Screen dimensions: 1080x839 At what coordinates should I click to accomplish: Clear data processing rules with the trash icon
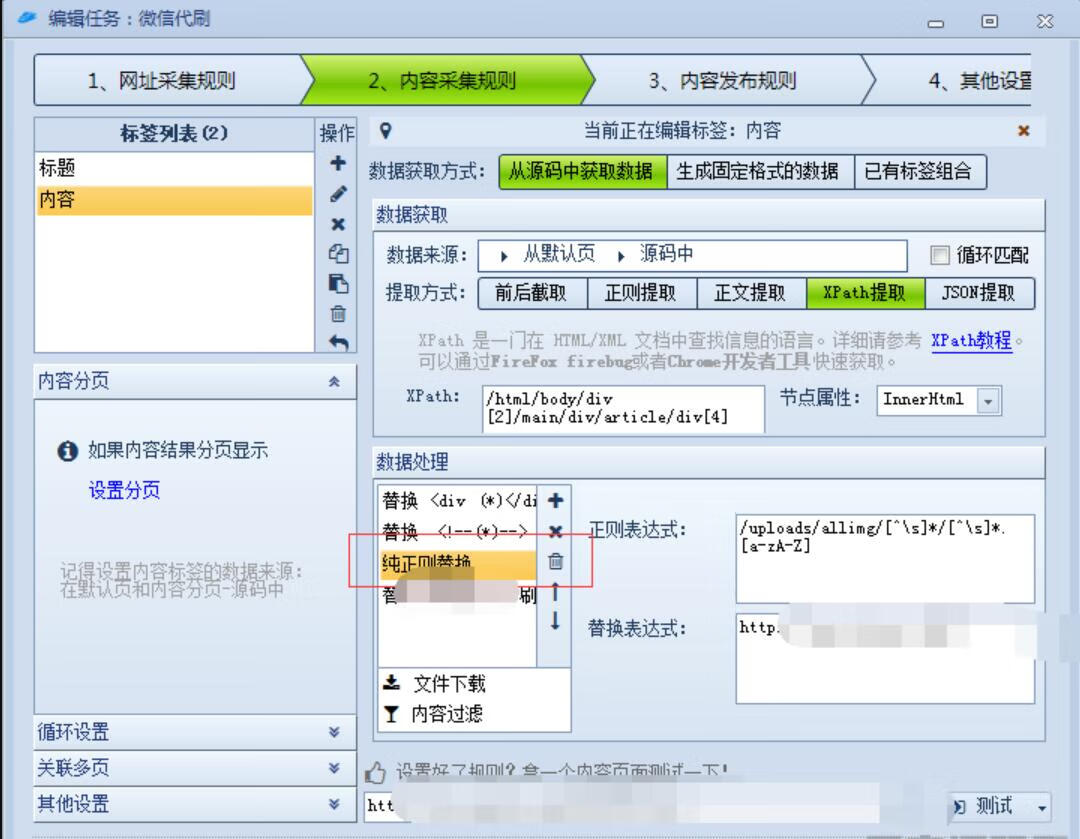click(x=555, y=561)
